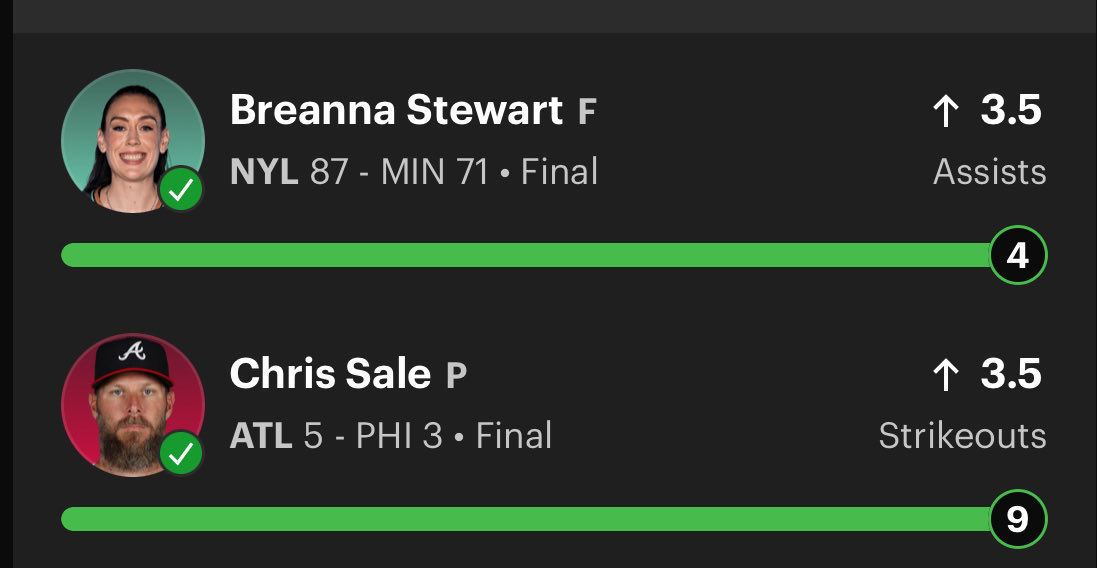Click the Breanna Stewart name
This screenshot has width=1097, height=568.
tap(397, 111)
